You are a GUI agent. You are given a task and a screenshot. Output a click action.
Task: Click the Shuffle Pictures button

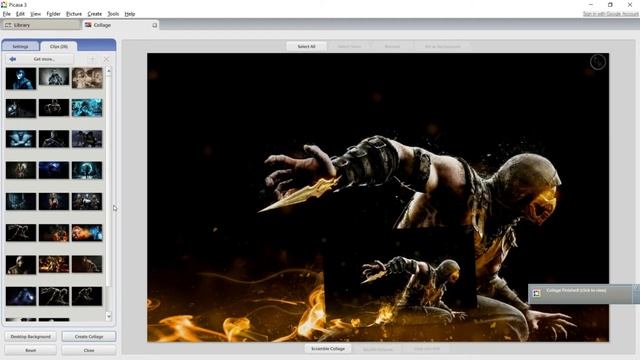click(x=378, y=349)
